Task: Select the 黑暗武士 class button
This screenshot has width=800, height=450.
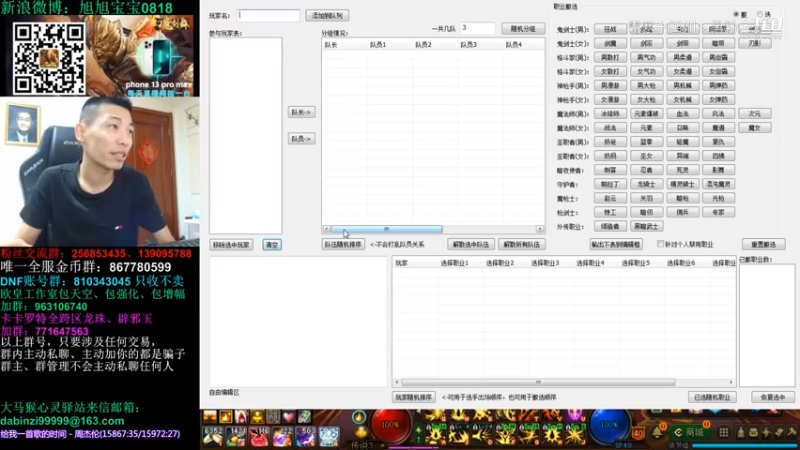Action: click(646, 226)
